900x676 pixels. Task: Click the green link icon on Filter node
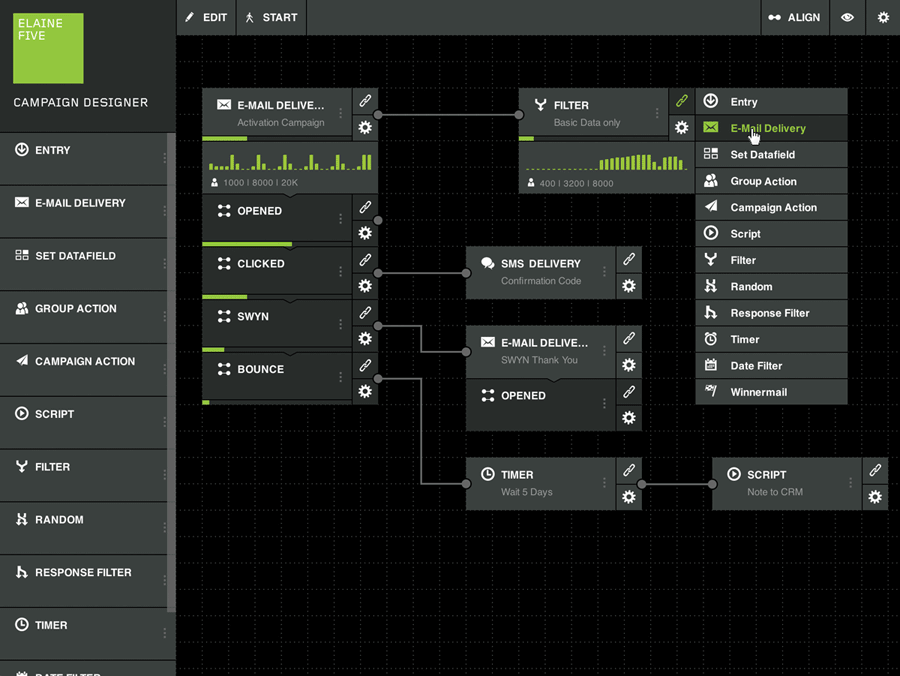pyautogui.click(x=681, y=101)
